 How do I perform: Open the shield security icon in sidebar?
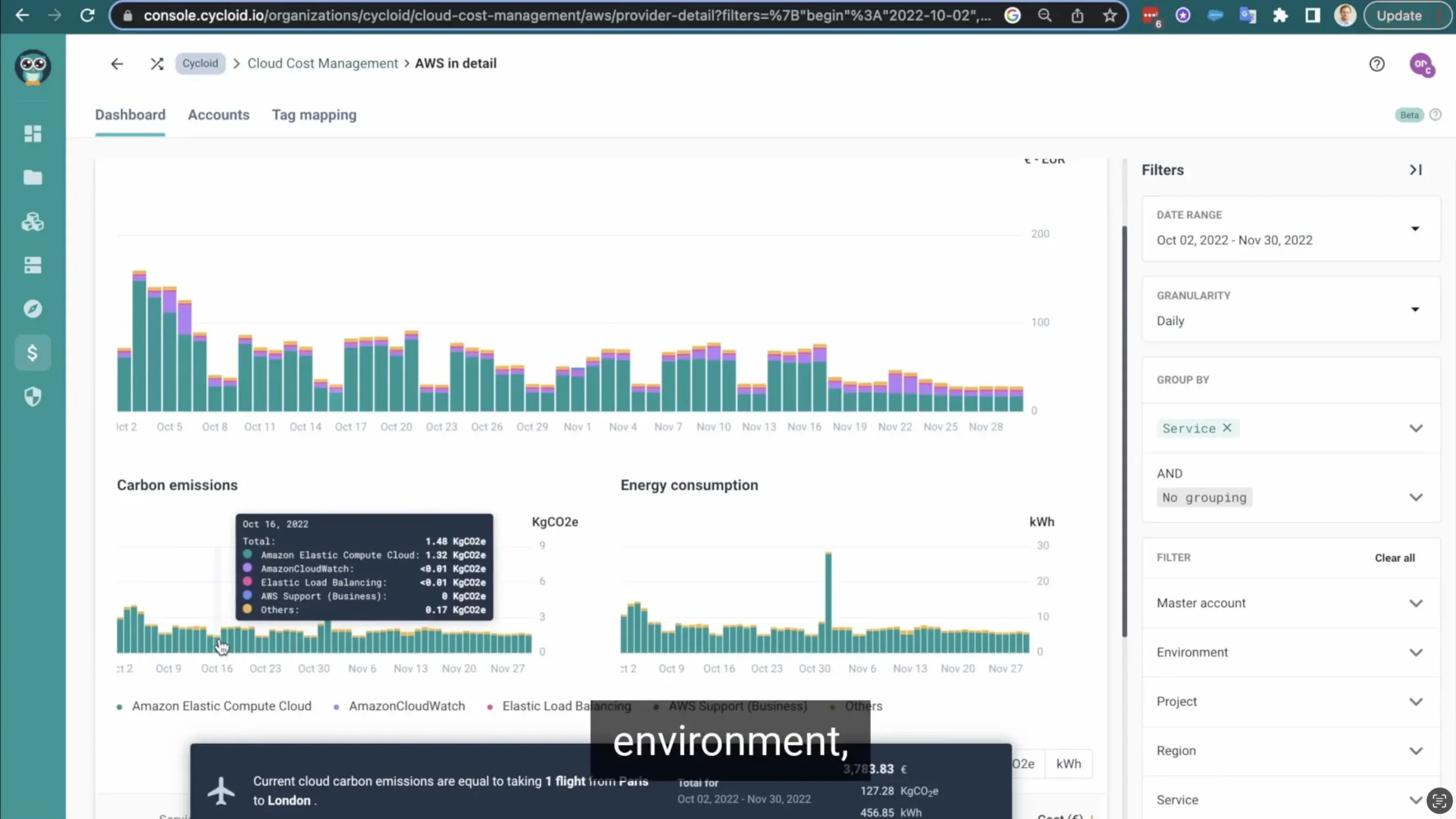(x=32, y=396)
